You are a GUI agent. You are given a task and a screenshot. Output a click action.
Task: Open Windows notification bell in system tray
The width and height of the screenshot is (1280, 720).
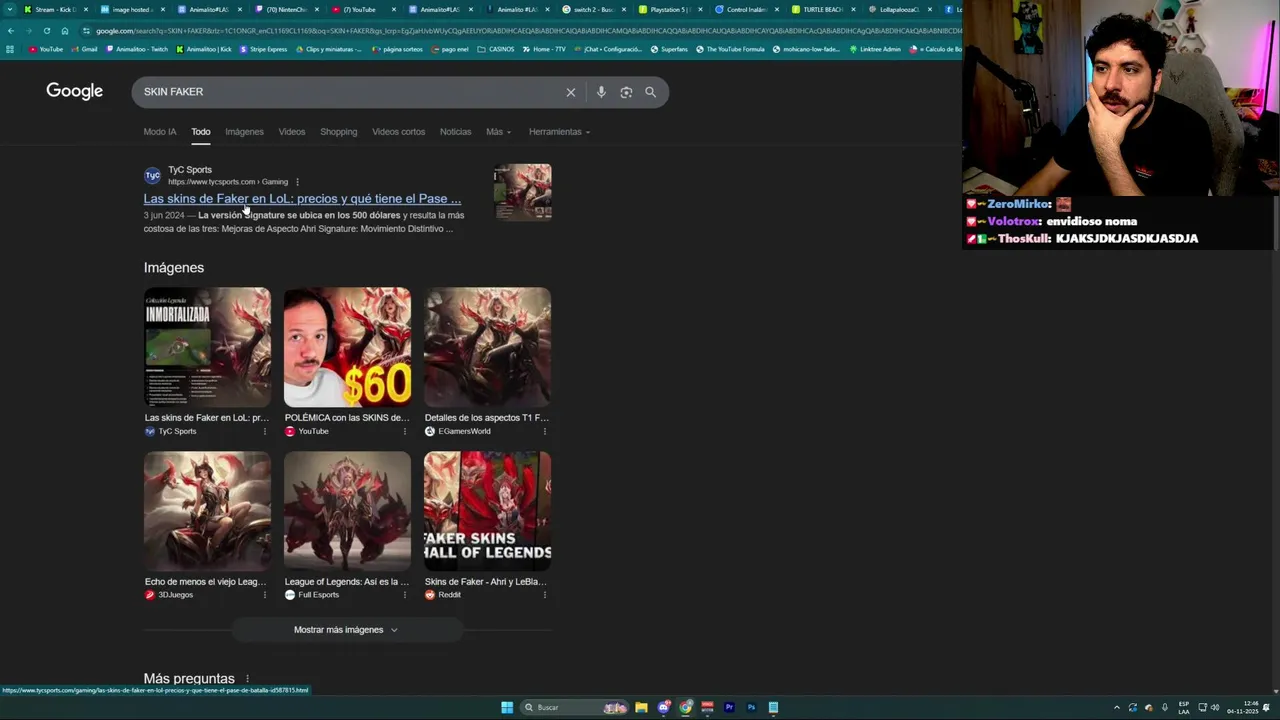click(x=1266, y=708)
